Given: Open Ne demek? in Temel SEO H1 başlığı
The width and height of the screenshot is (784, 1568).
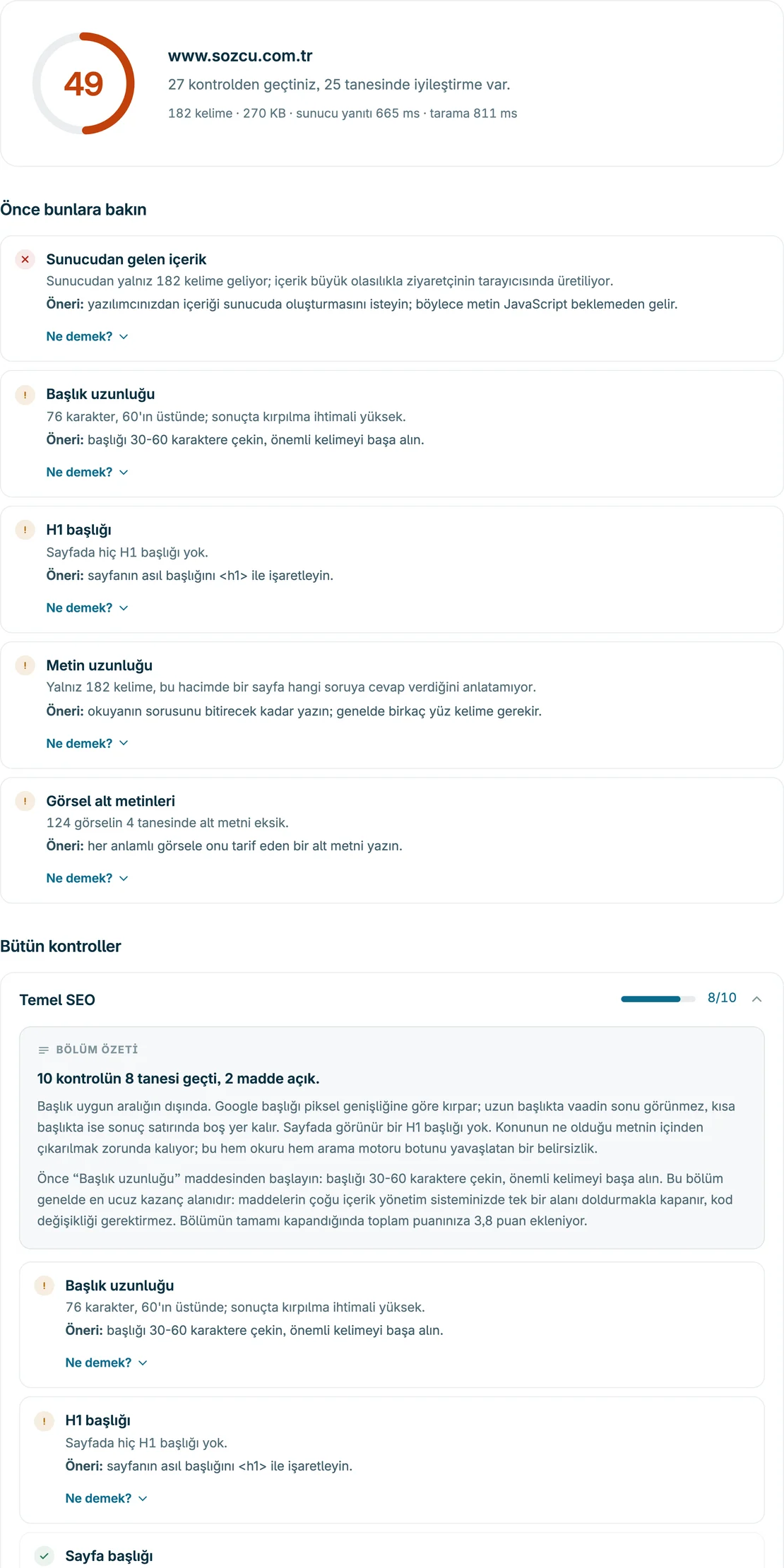Looking at the screenshot, I should click(106, 1498).
